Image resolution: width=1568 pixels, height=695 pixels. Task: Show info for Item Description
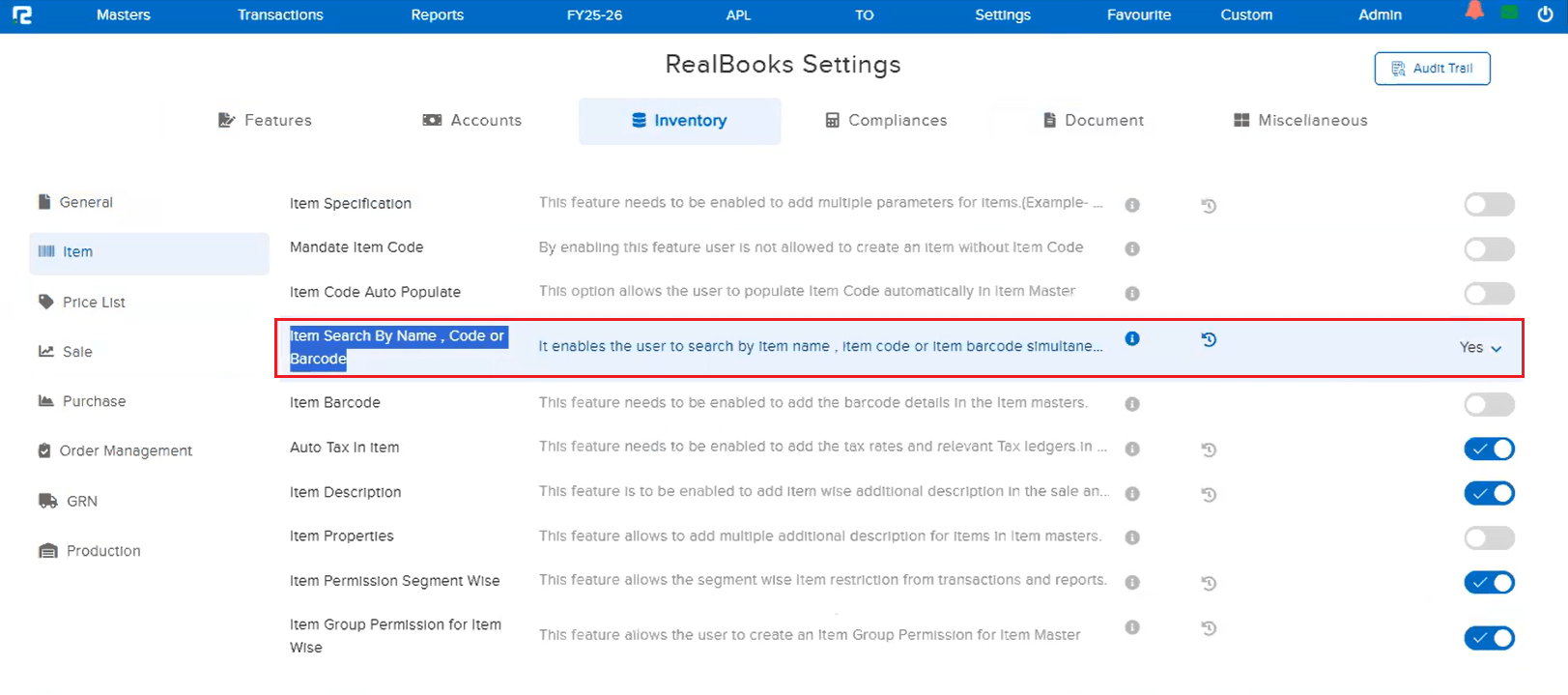[1132, 493]
